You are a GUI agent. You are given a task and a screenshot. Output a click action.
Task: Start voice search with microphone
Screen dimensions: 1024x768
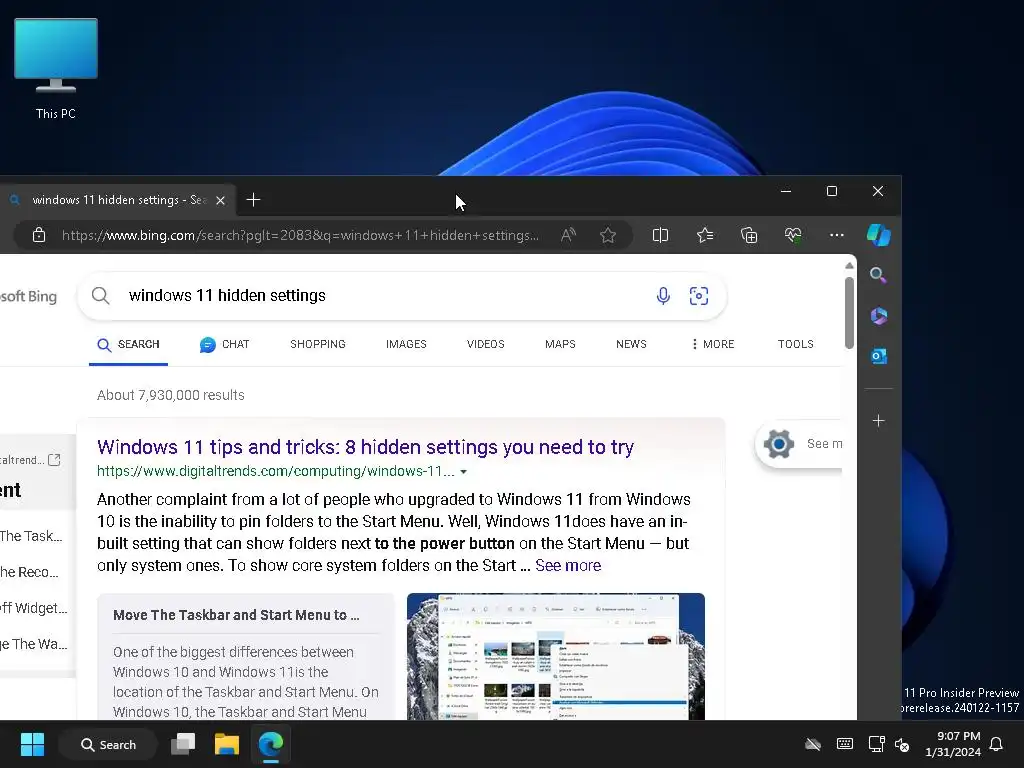(663, 296)
